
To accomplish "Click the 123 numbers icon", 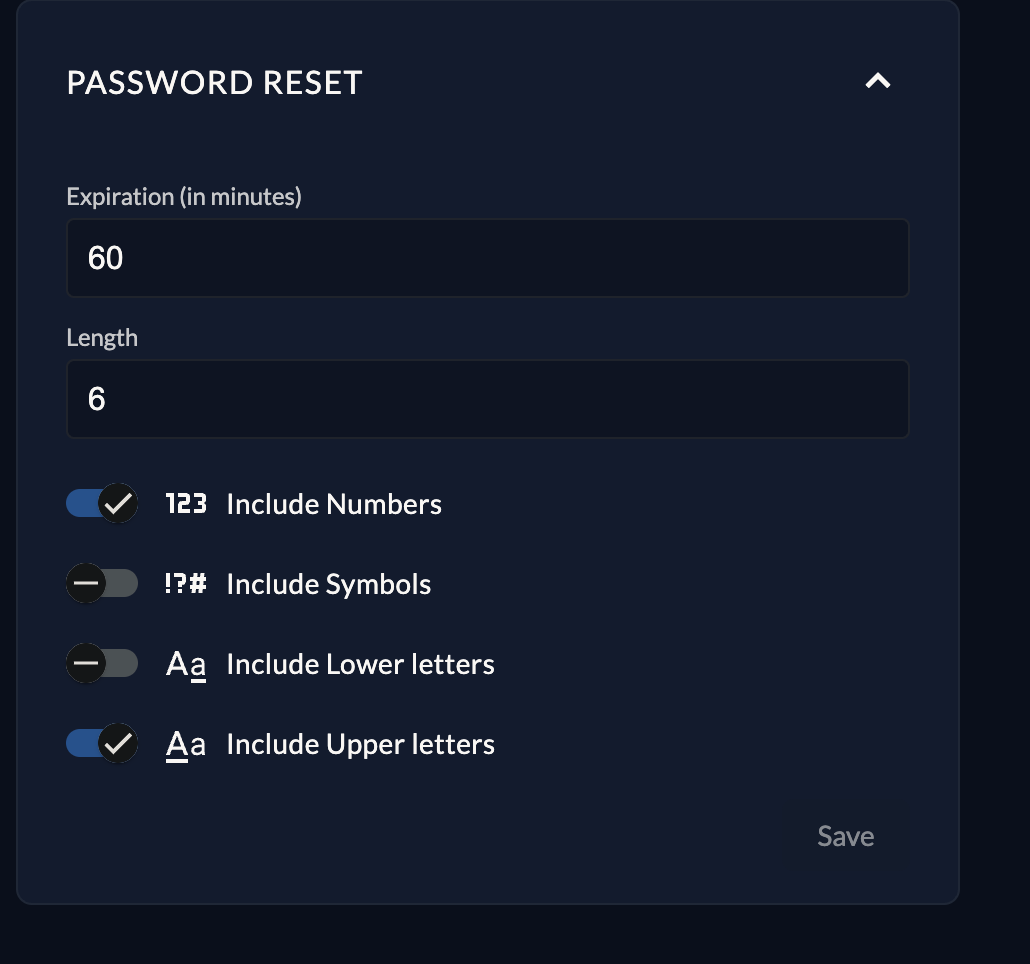I will pyautogui.click(x=186, y=504).
